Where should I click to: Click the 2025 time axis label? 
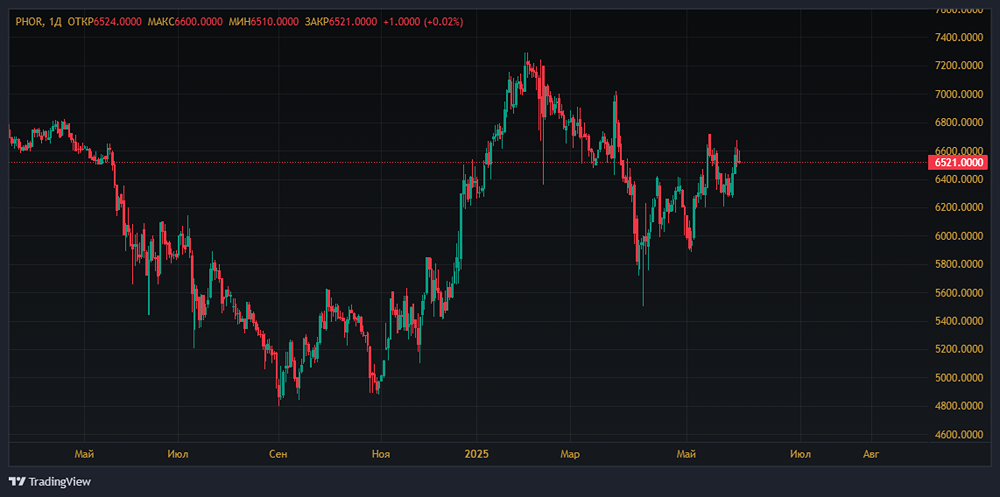tap(476, 454)
